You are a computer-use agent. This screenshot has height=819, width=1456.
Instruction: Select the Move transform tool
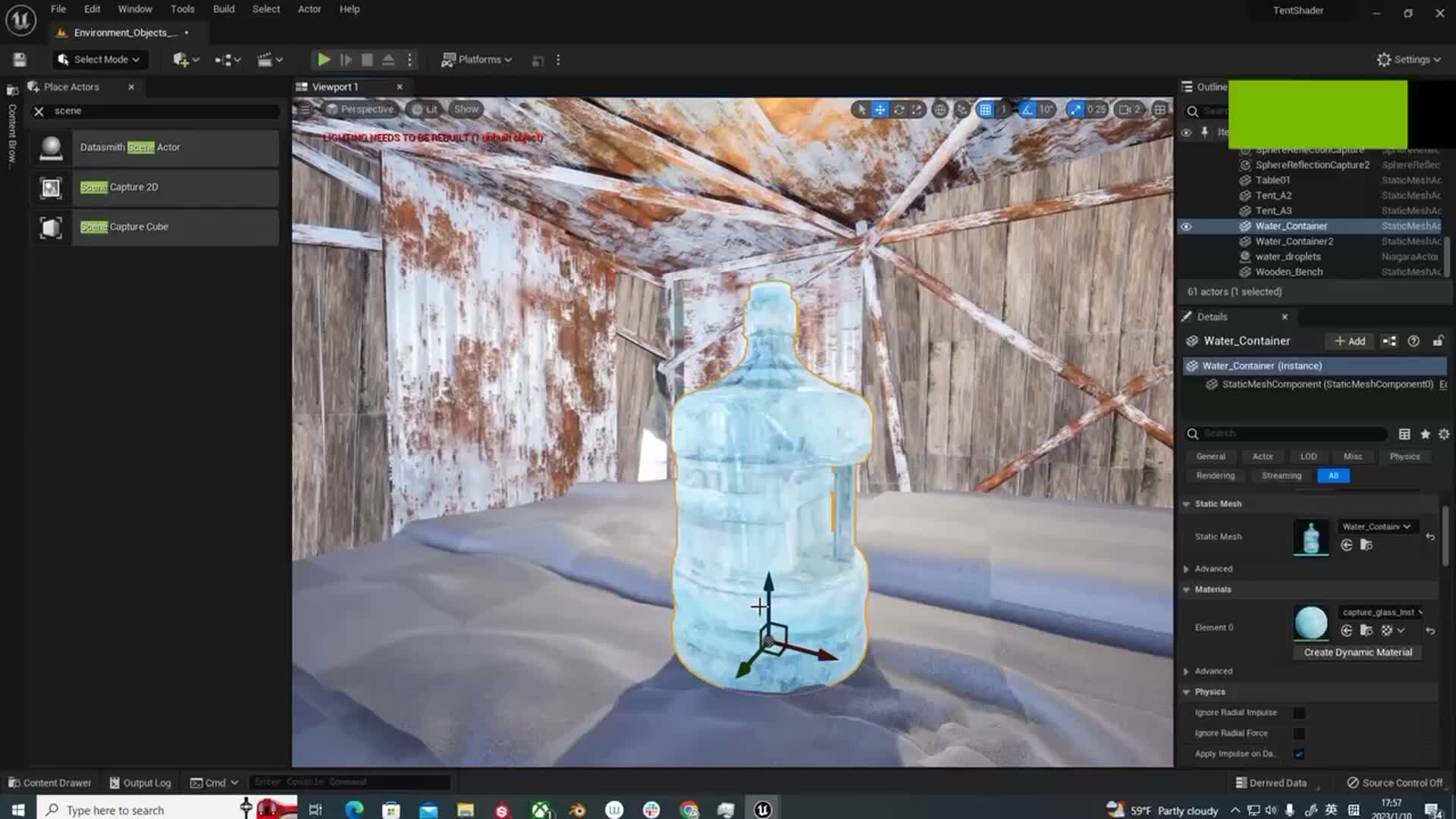(880, 109)
